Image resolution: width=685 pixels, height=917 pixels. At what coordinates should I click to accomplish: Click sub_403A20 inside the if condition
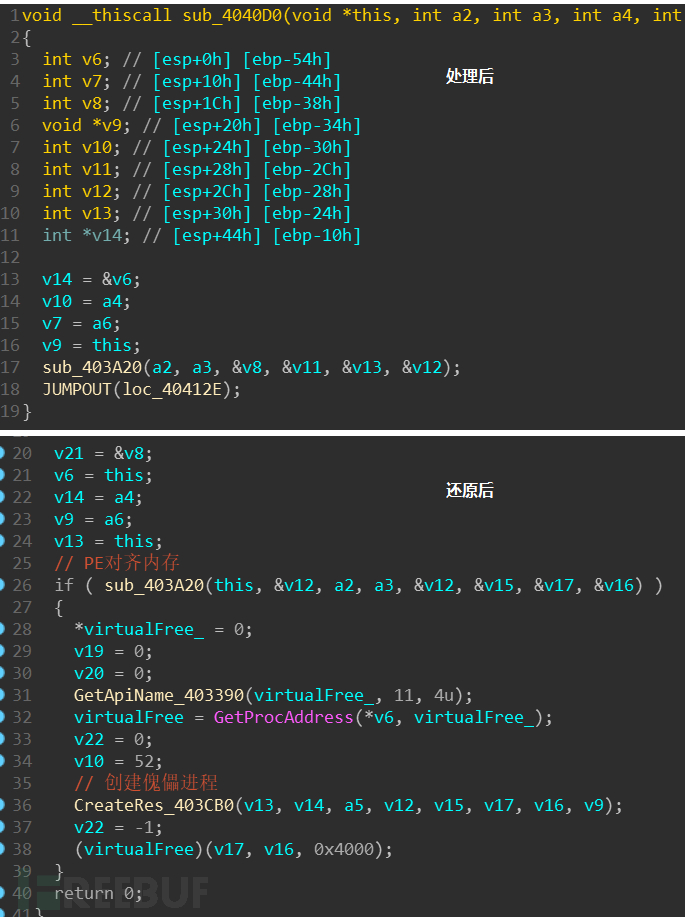click(x=154, y=585)
